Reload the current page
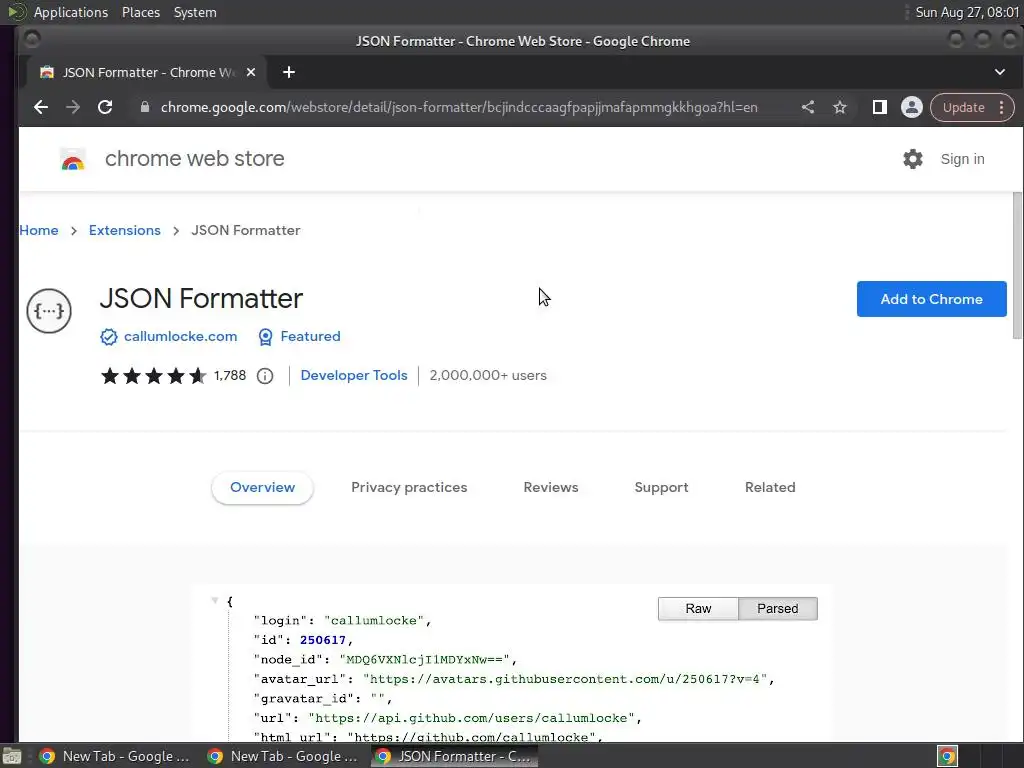Image resolution: width=1024 pixels, height=768 pixels. point(104,107)
